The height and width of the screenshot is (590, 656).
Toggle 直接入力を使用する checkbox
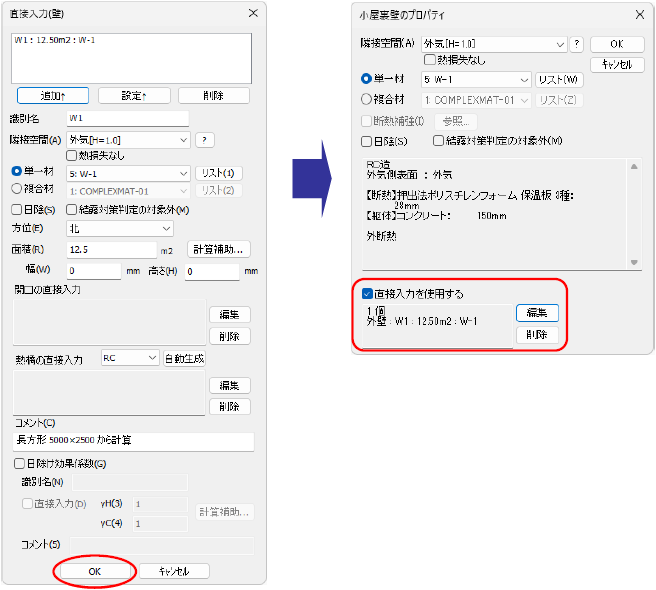367,294
